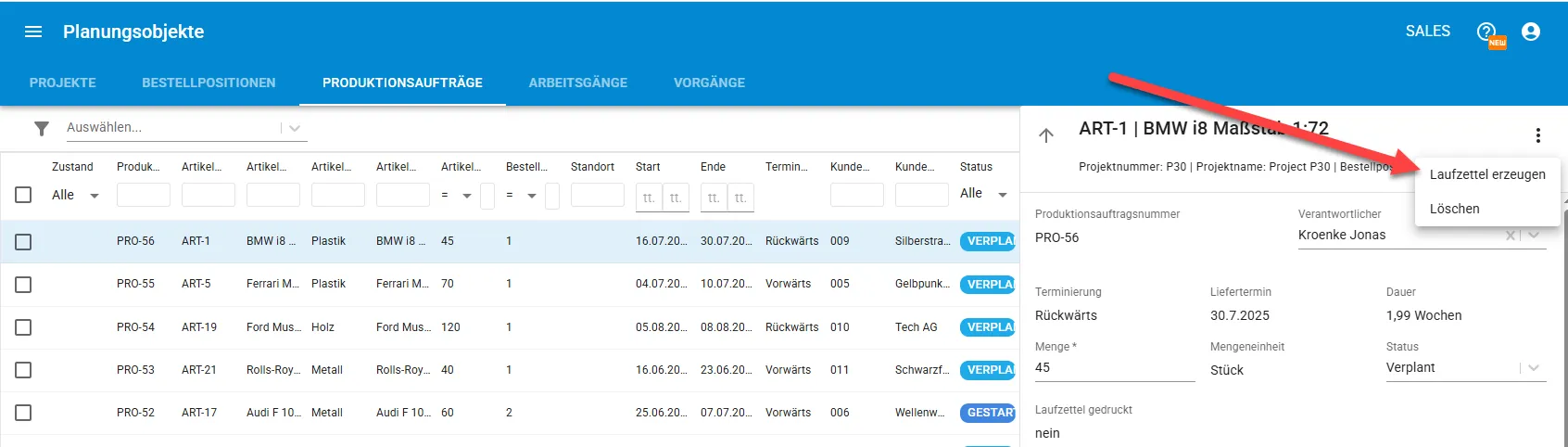Click SALES in the top bar

[x=1428, y=32]
